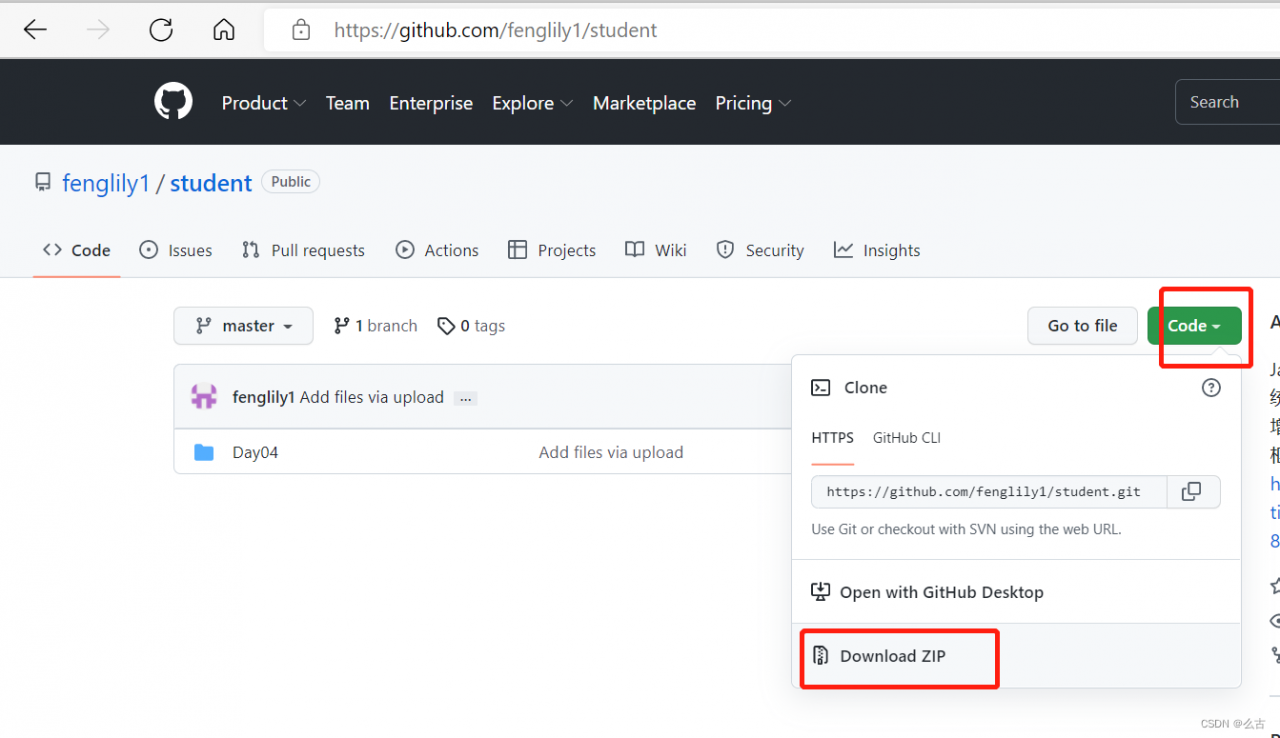The image size is (1280, 738).
Task: Toggle the green Code dropdown button
Action: coord(1194,326)
